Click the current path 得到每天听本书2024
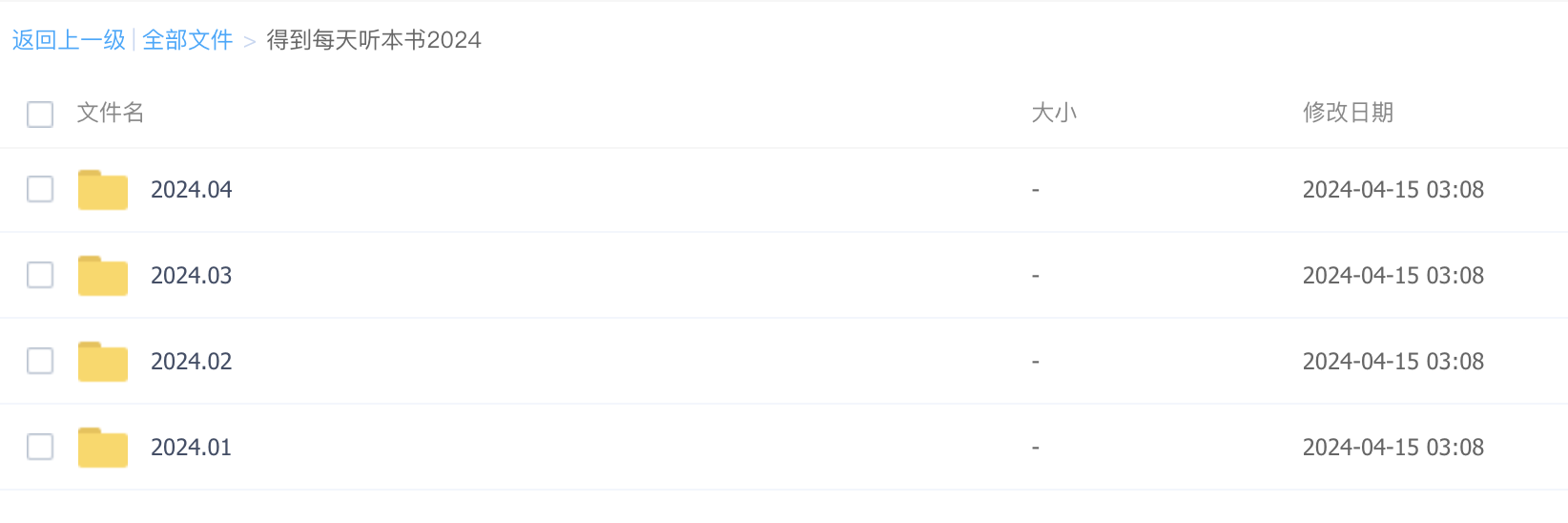This screenshot has width=1568, height=523. pos(374,40)
